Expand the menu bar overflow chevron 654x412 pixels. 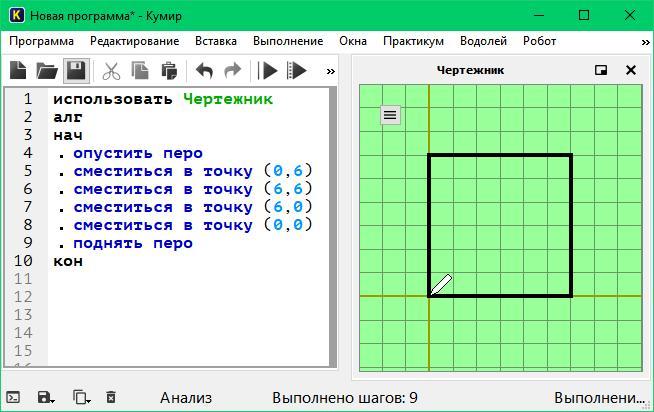point(645,42)
